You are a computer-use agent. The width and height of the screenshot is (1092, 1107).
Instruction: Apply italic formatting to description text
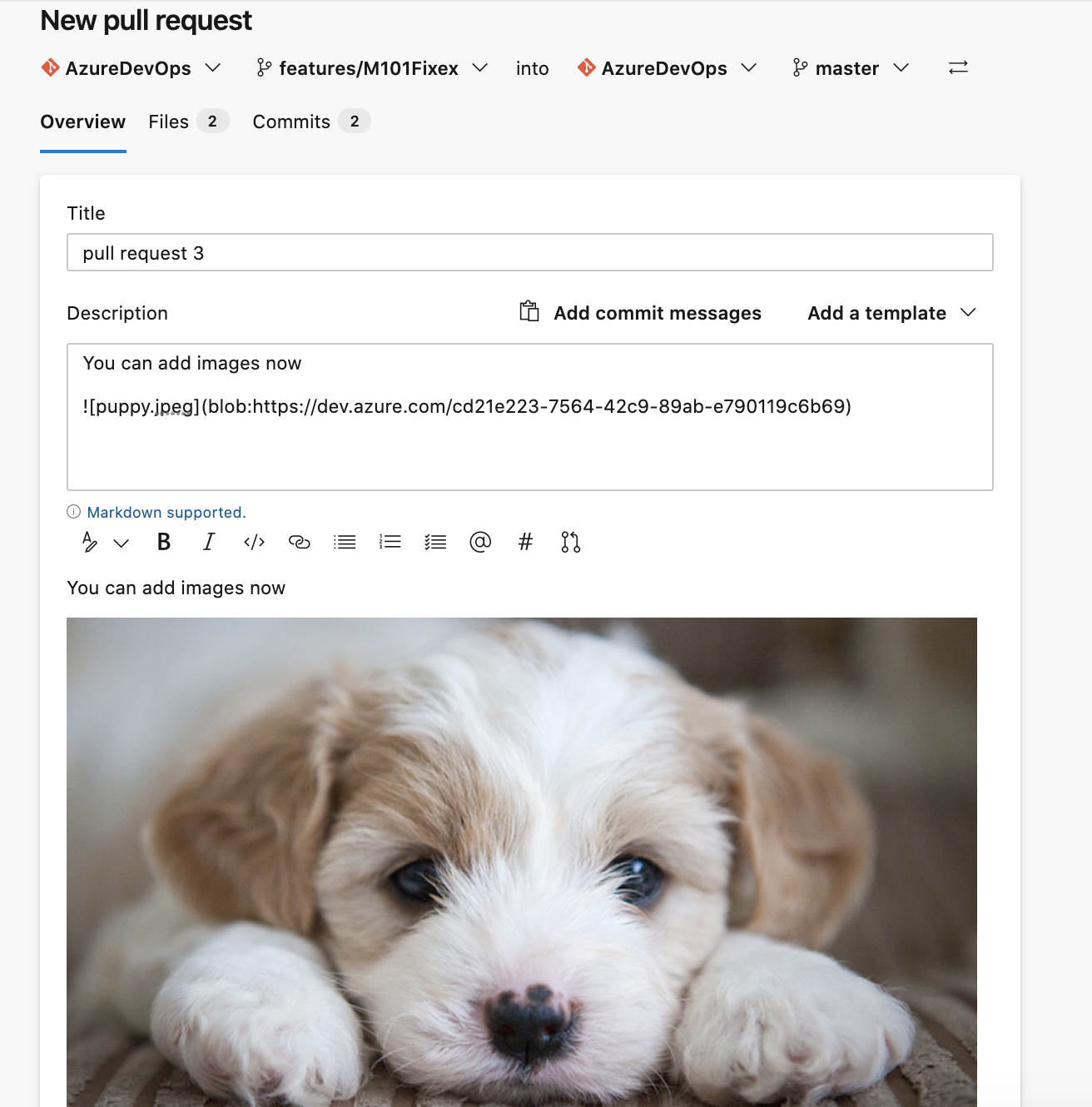(208, 542)
